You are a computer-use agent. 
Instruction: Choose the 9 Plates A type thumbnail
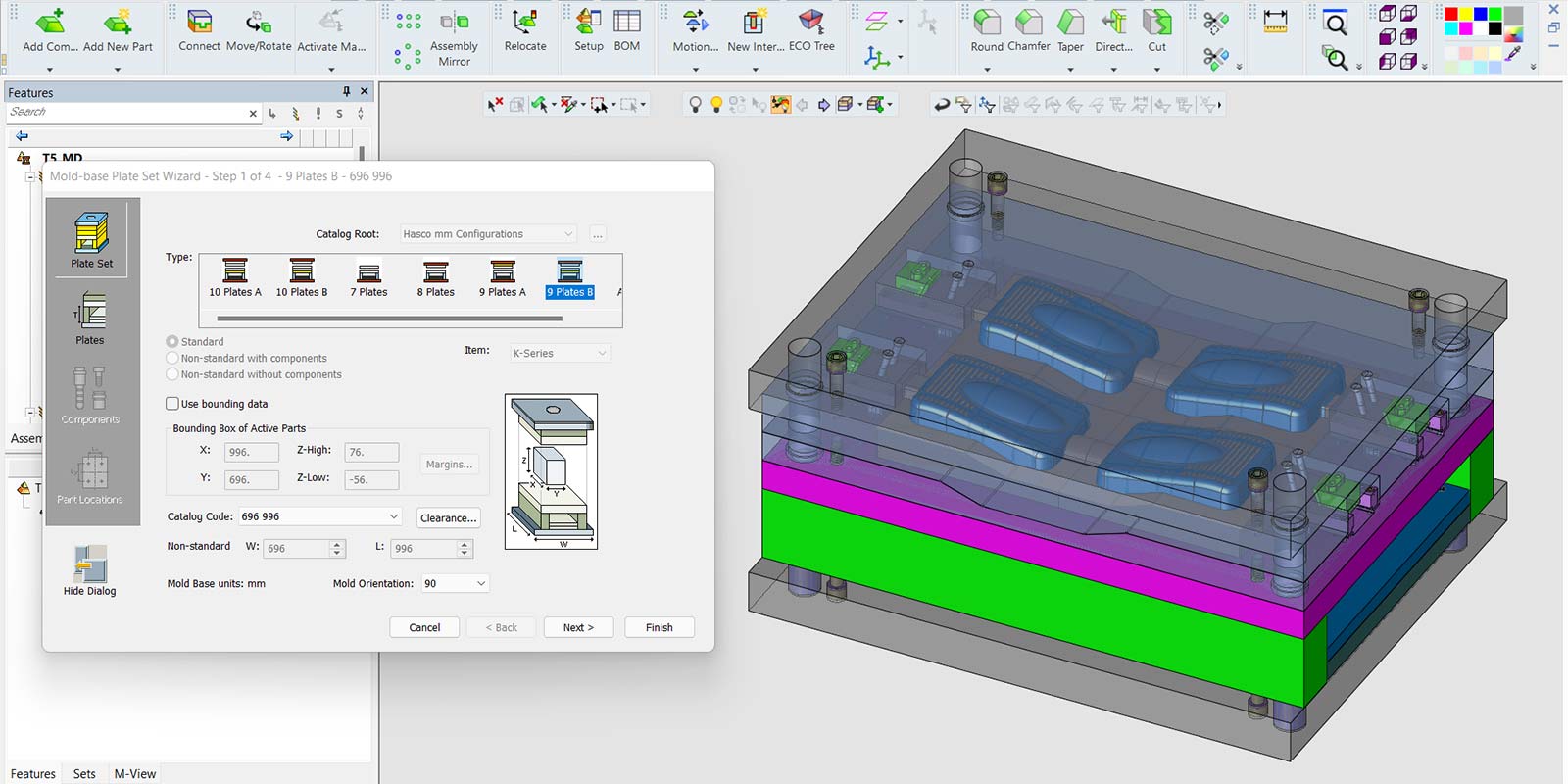click(x=503, y=278)
